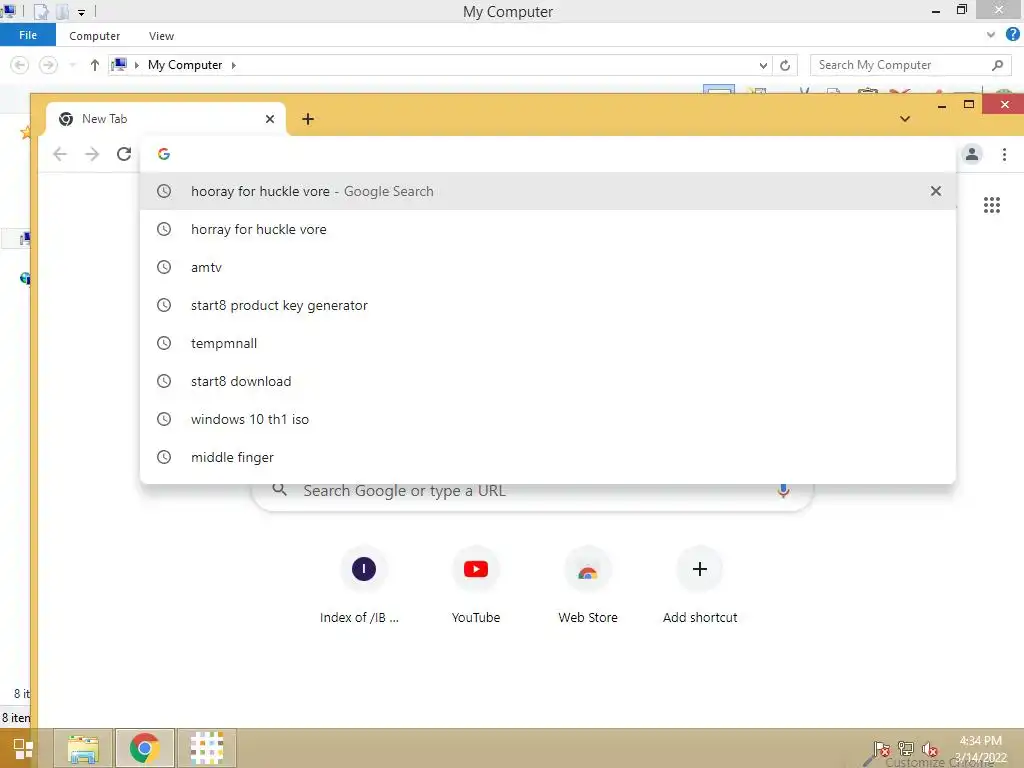The height and width of the screenshot is (768, 1024).
Task: Choose the 'amtv' suggestion
Action: click(x=549, y=267)
